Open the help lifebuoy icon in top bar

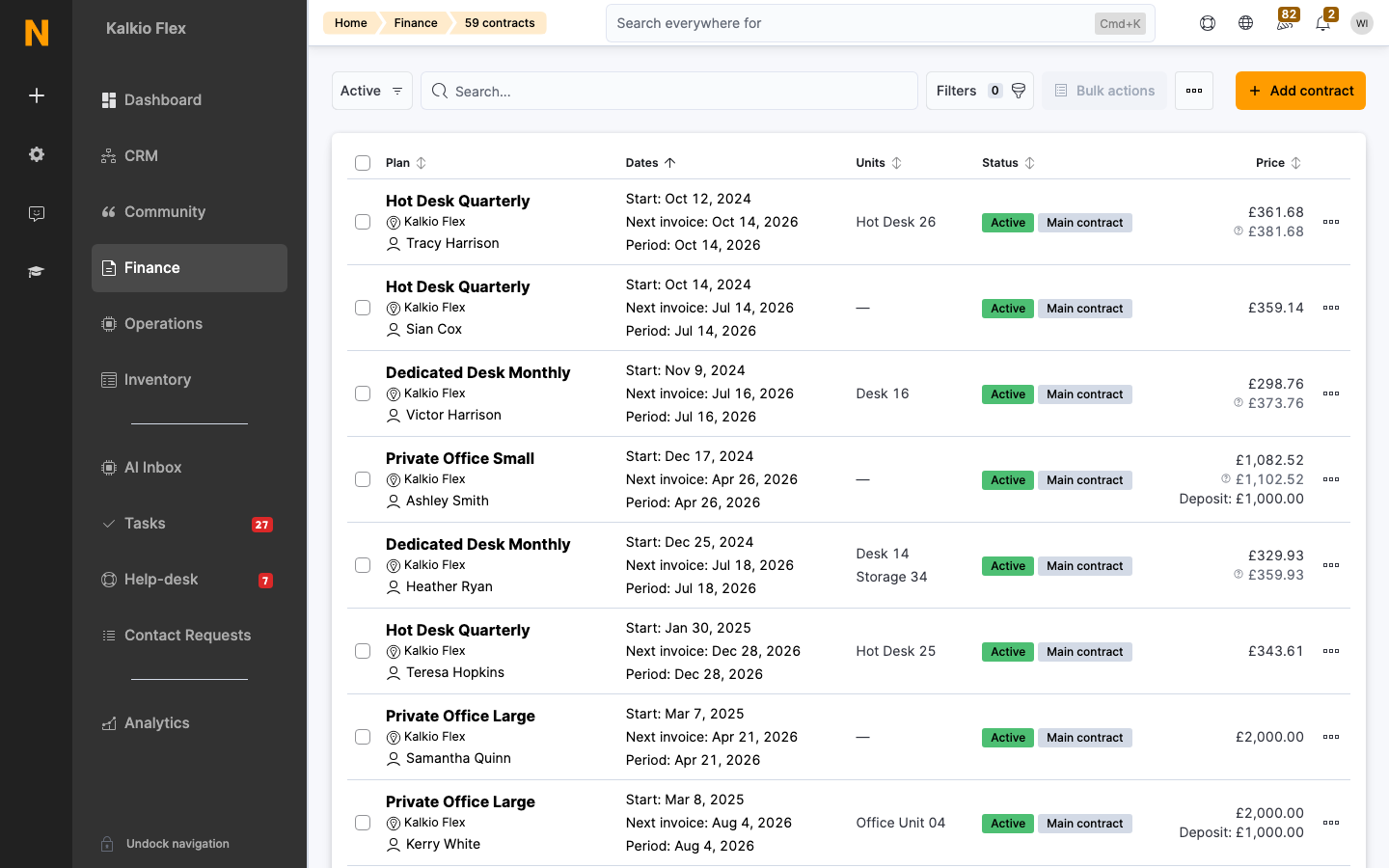tap(1208, 23)
